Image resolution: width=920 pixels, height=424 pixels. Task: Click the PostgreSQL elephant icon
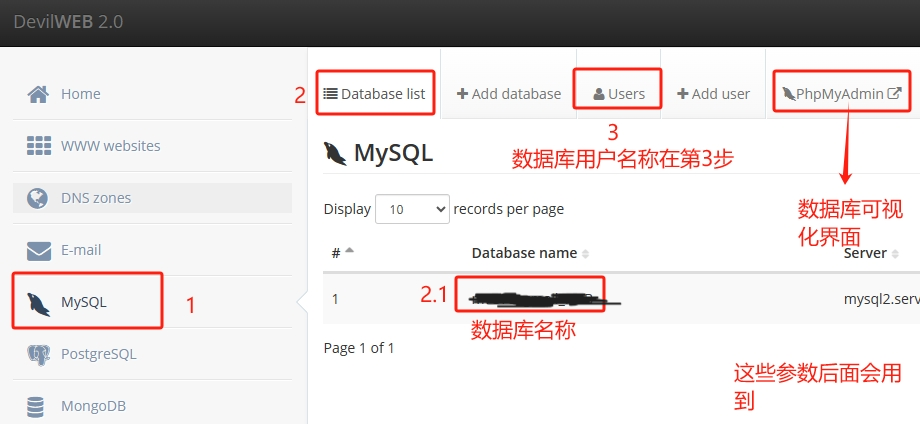coord(38,355)
